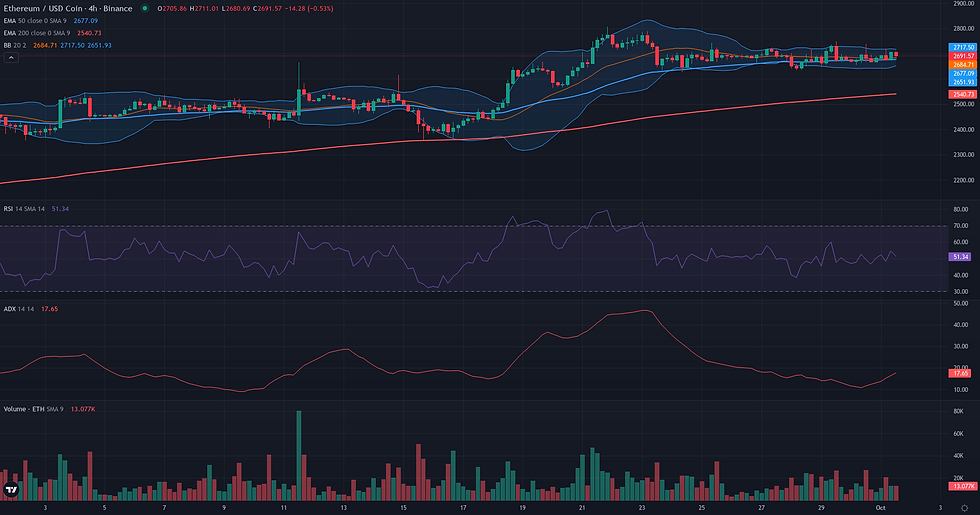Click the 10.00 ADX axis label
This screenshot has width=980, height=515.
[961, 390]
